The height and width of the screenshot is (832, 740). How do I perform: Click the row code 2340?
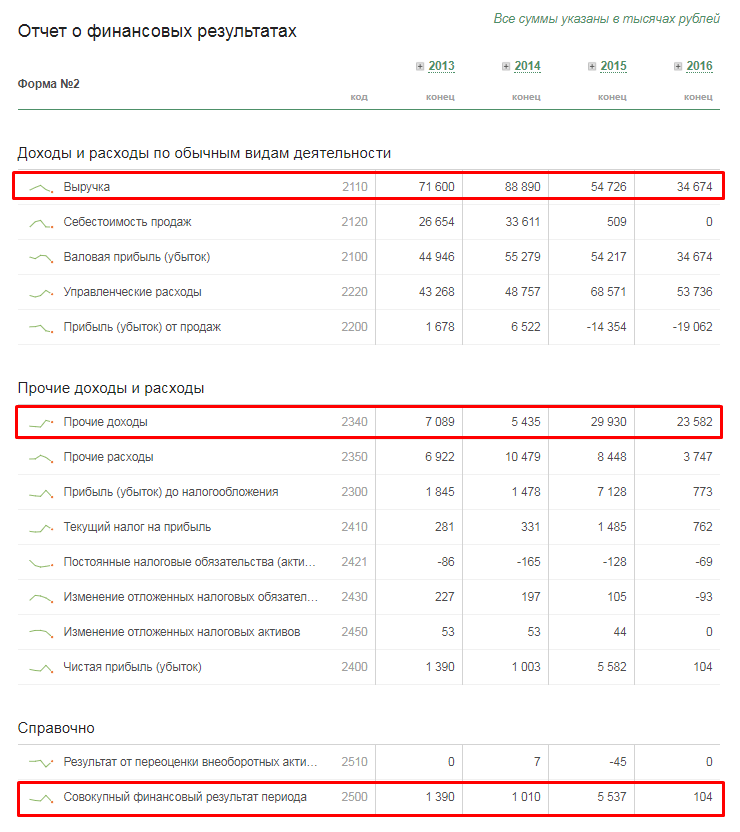[354, 422]
